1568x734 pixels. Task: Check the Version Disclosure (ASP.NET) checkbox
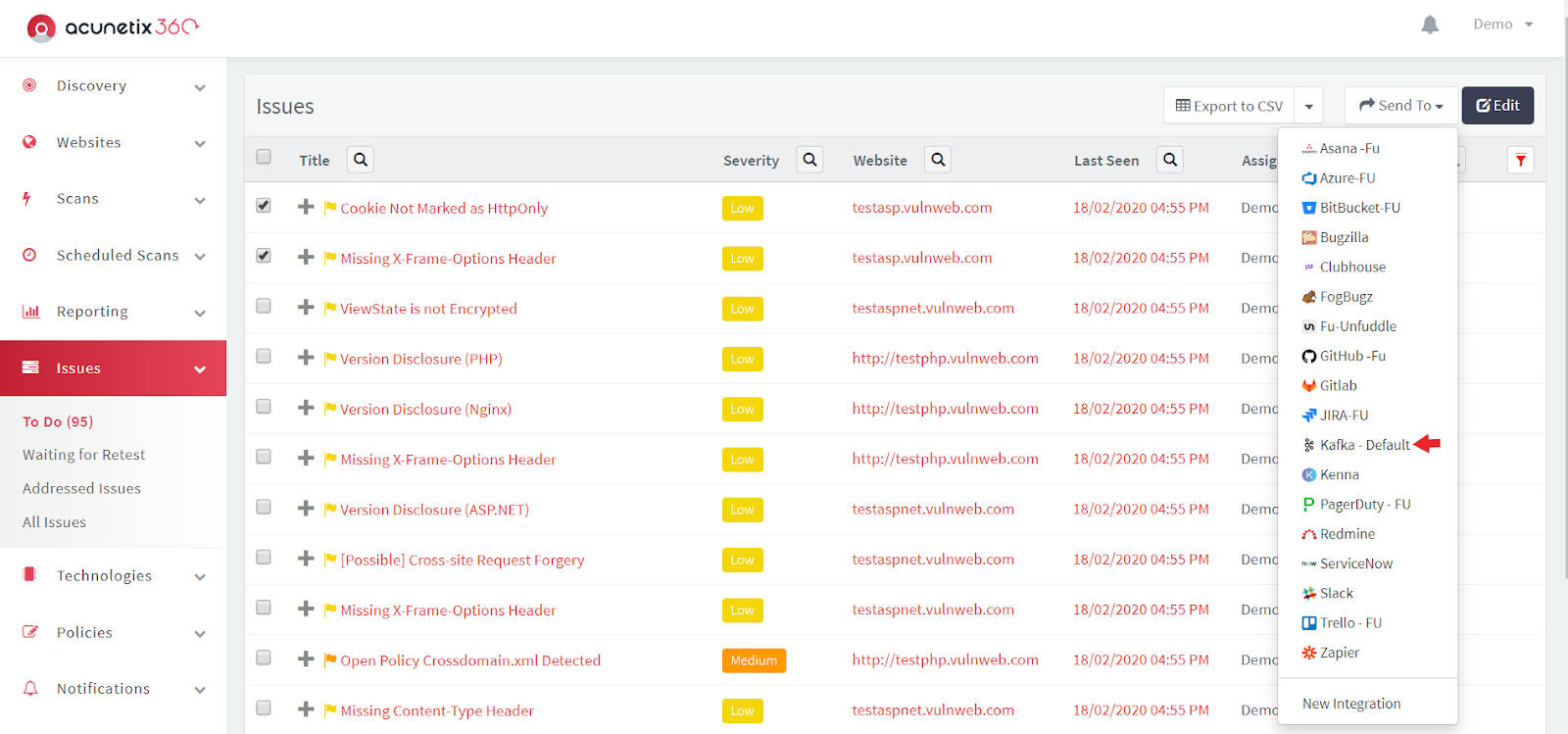coord(264,507)
